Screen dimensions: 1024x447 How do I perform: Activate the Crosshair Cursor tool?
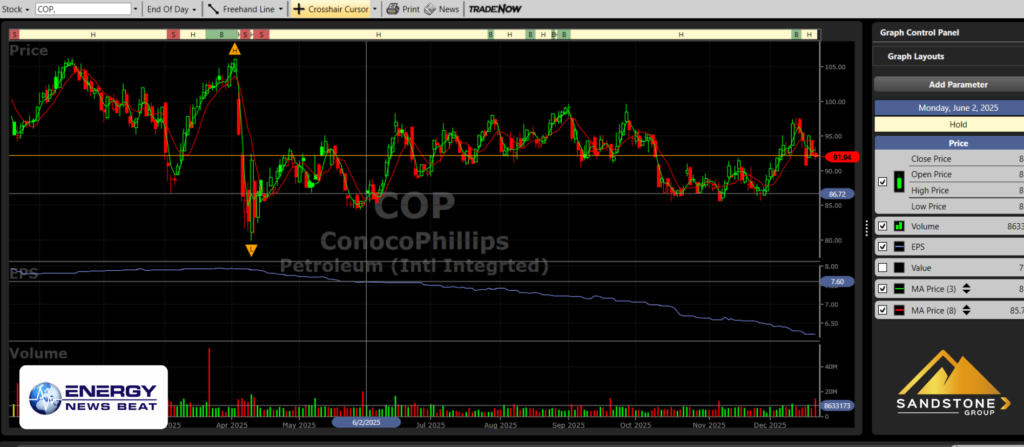[331, 9]
